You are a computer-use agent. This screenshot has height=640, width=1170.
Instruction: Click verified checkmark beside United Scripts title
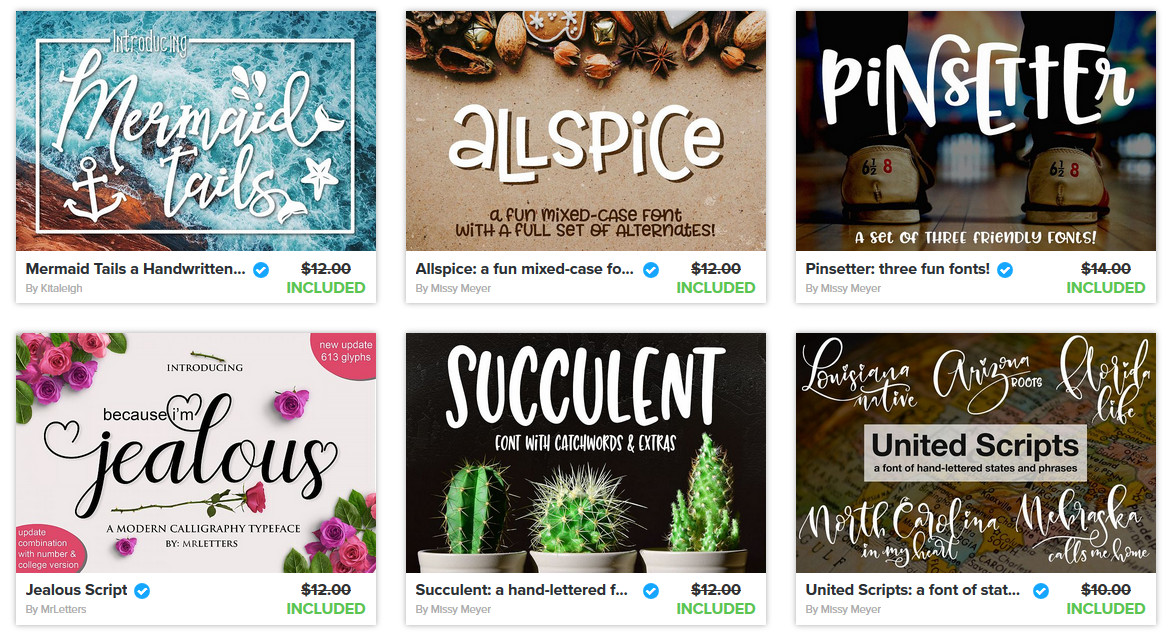(1041, 591)
